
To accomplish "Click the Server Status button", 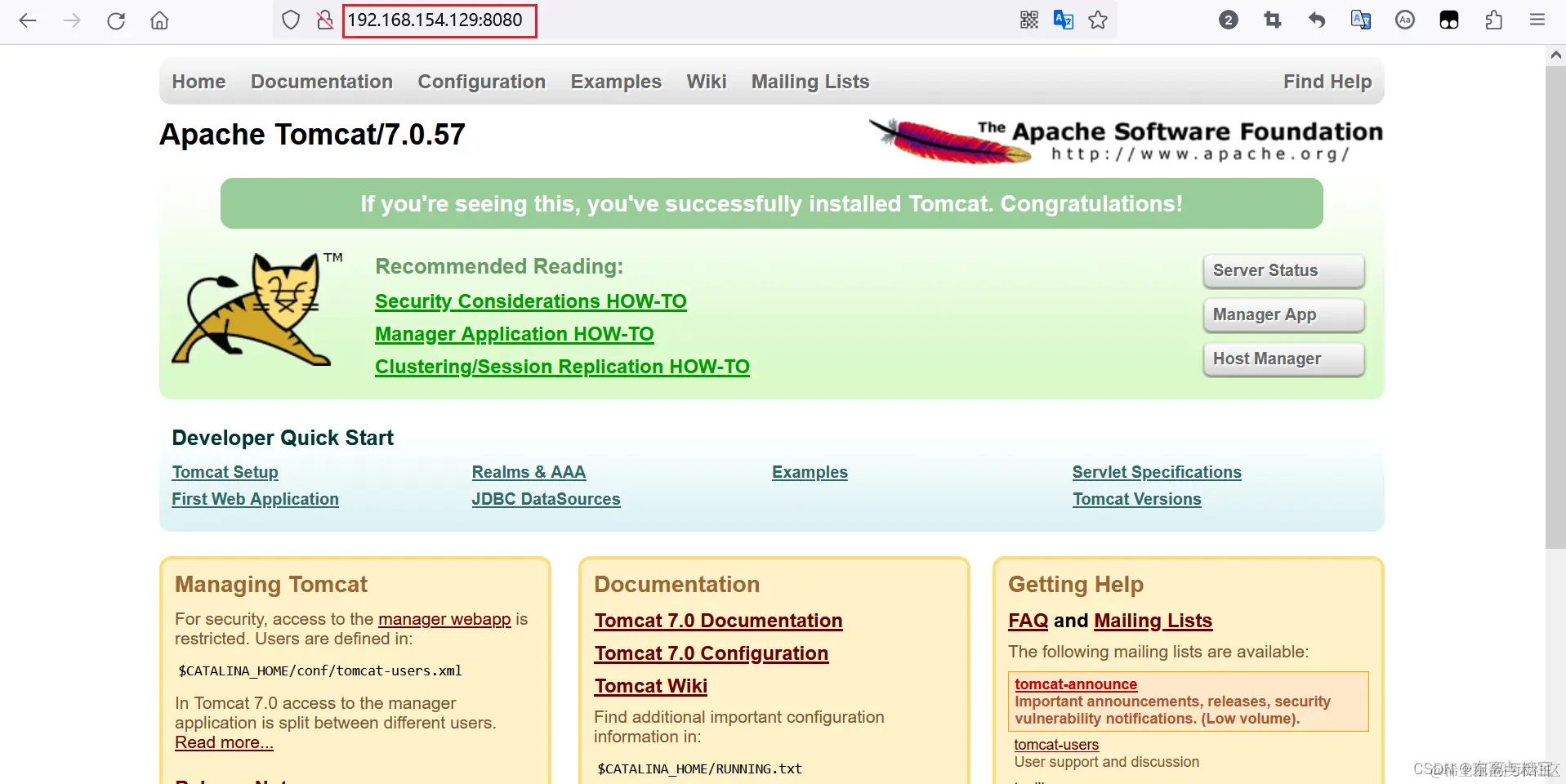I will click(x=1283, y=270).
